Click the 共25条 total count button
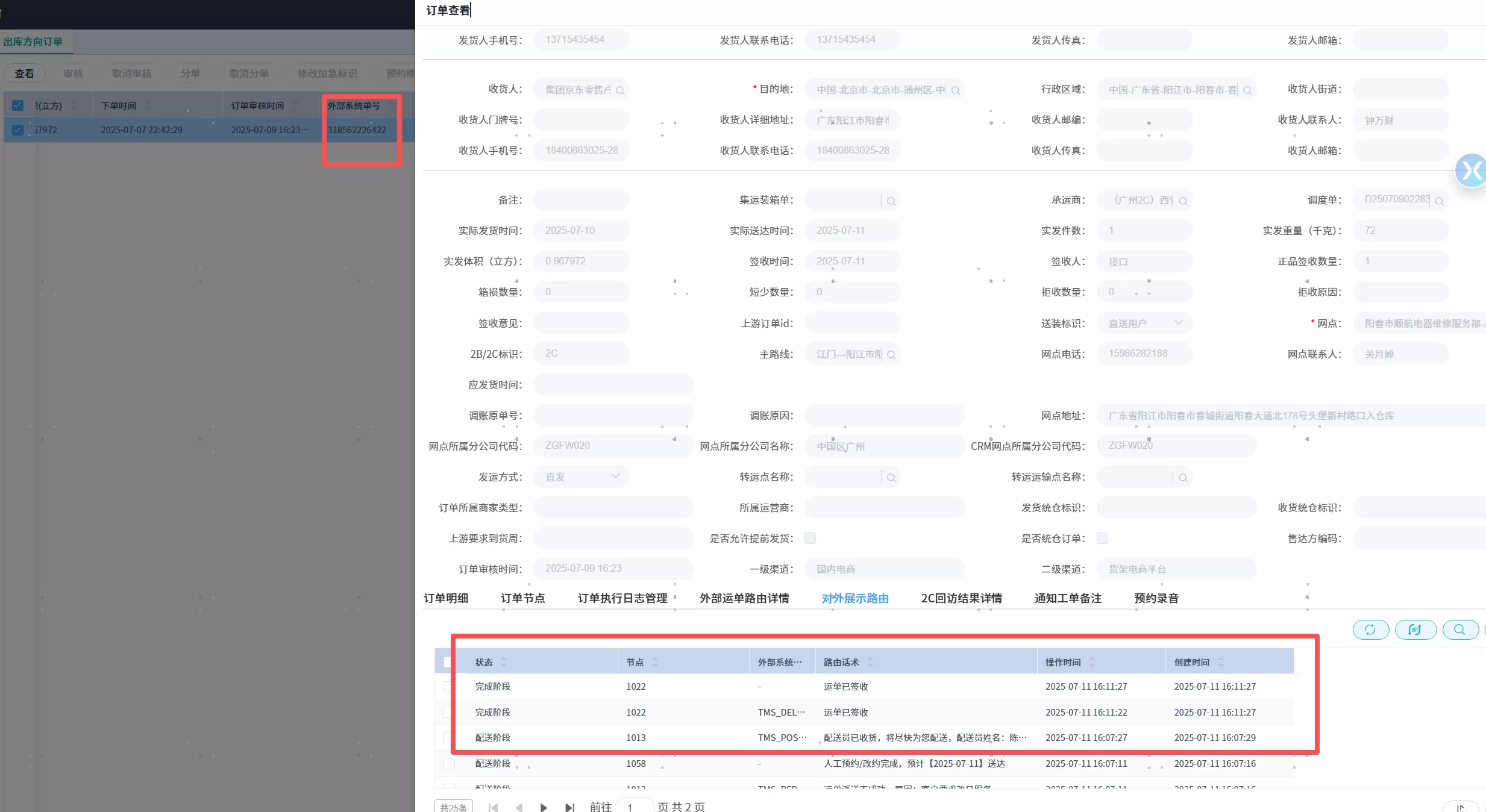 pyautogui.click(x=453, y=807)
